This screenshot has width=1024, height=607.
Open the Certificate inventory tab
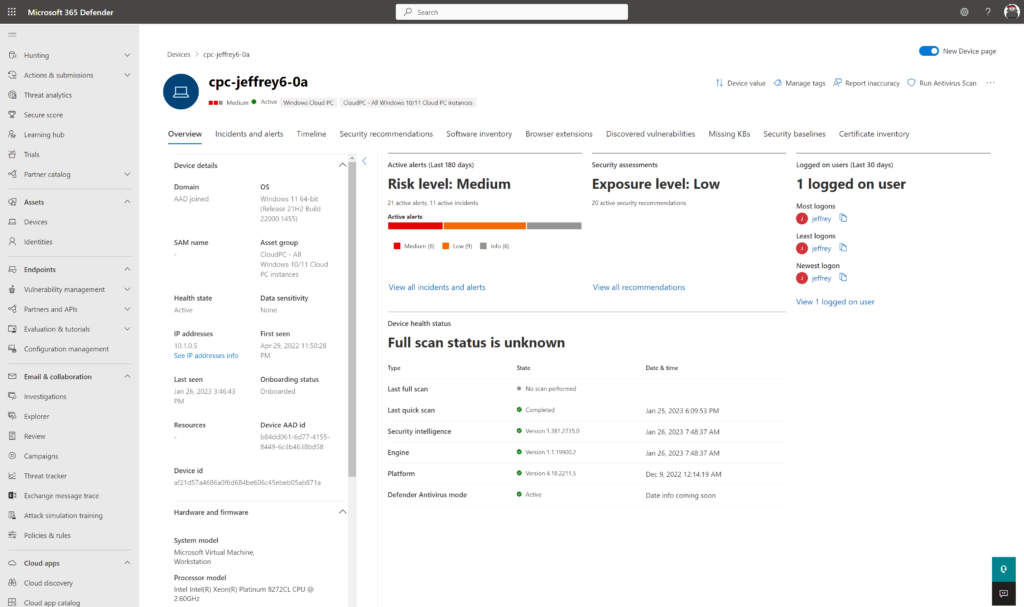click(874, 134)
